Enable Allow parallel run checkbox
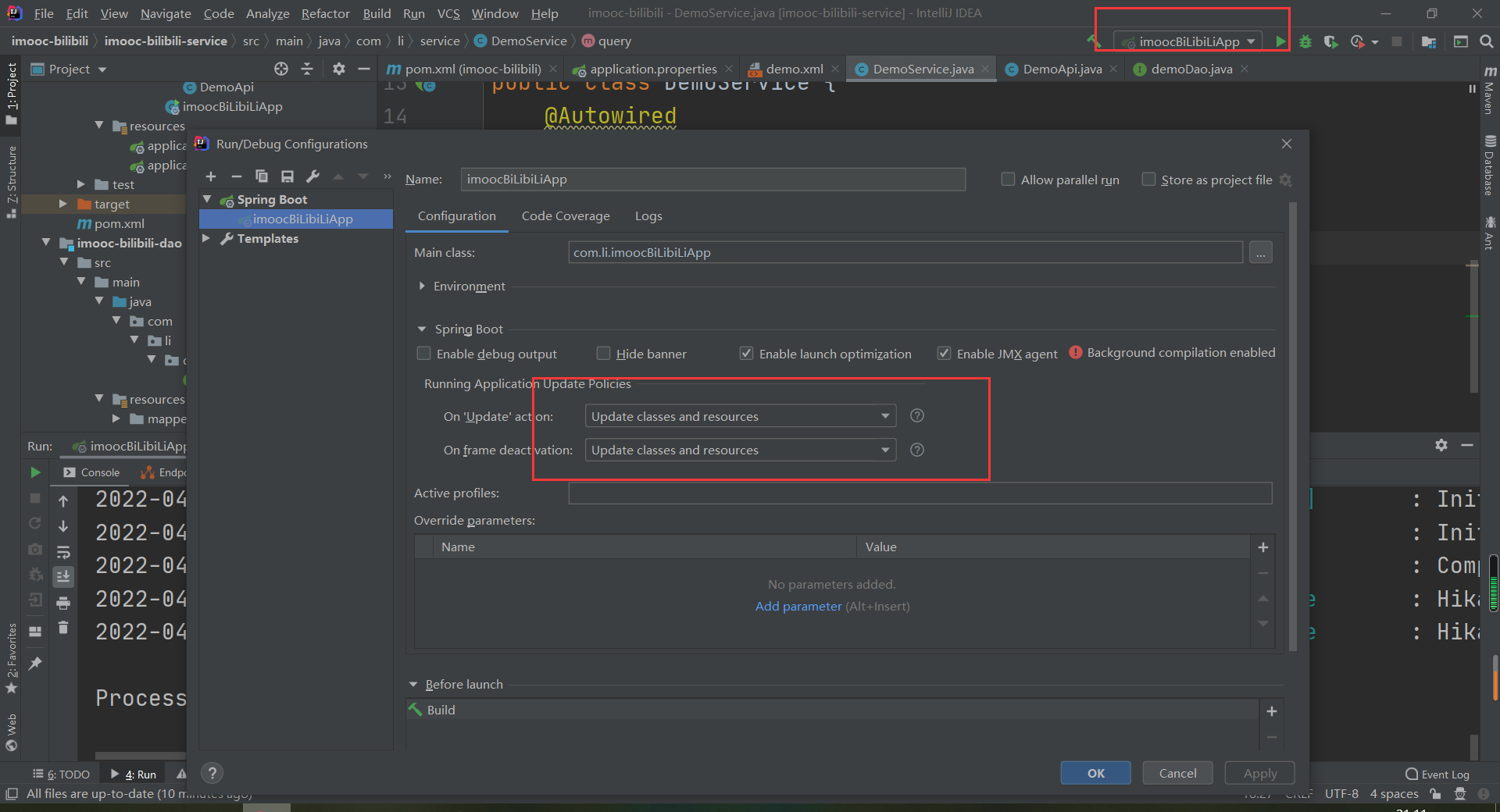 [x=1009, y=180]
